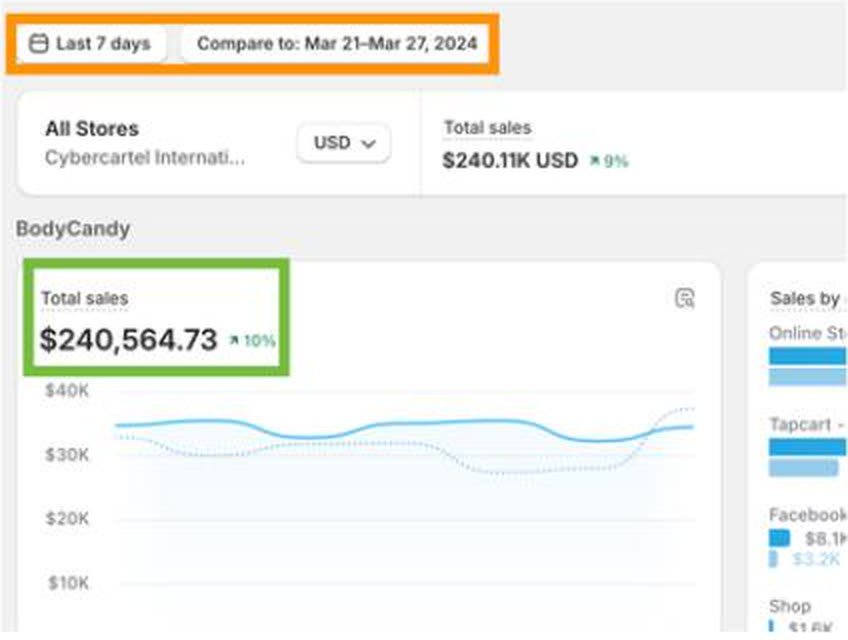The image size is (848, 640).
Task: Open the report view icon on sales chart
Action: [685, 298]
